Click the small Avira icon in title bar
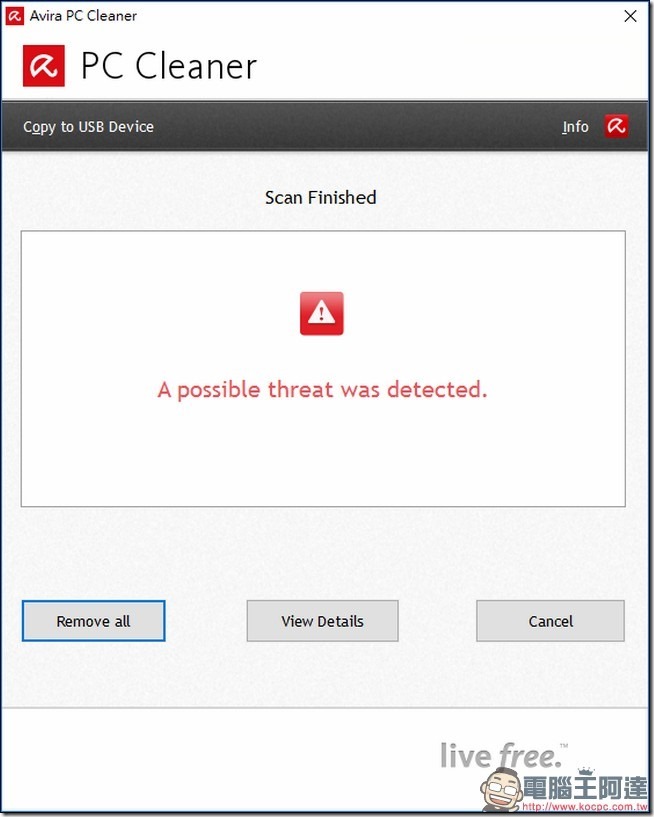 (x=15, y=16)
